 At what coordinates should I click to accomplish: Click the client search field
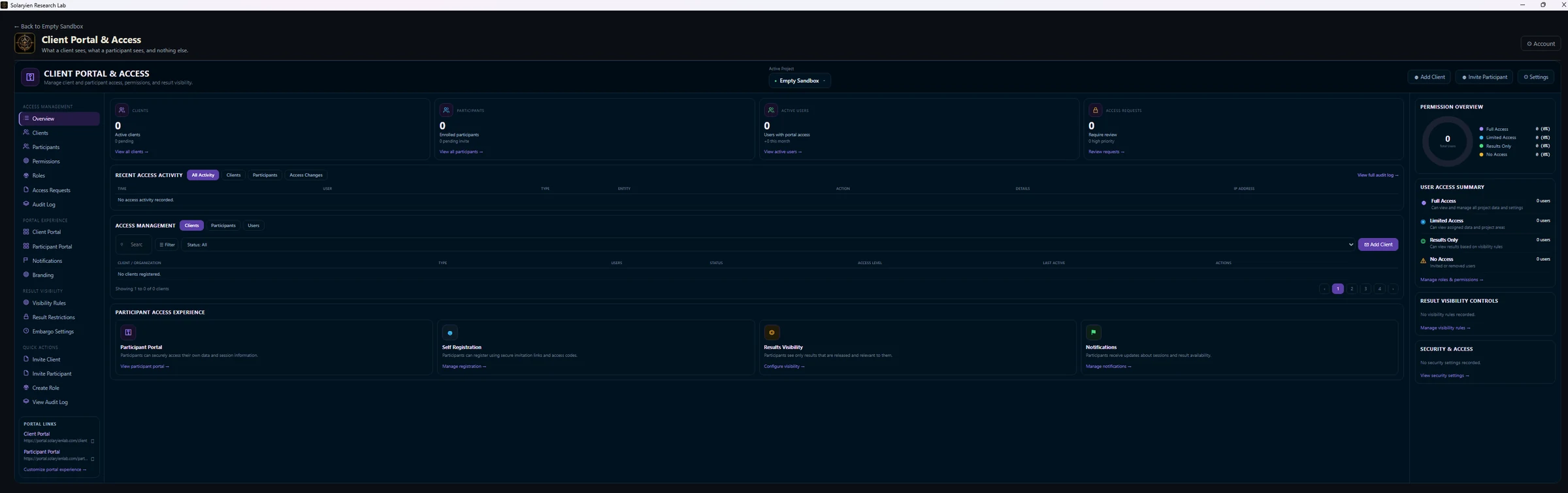click(x=134, y=245)
